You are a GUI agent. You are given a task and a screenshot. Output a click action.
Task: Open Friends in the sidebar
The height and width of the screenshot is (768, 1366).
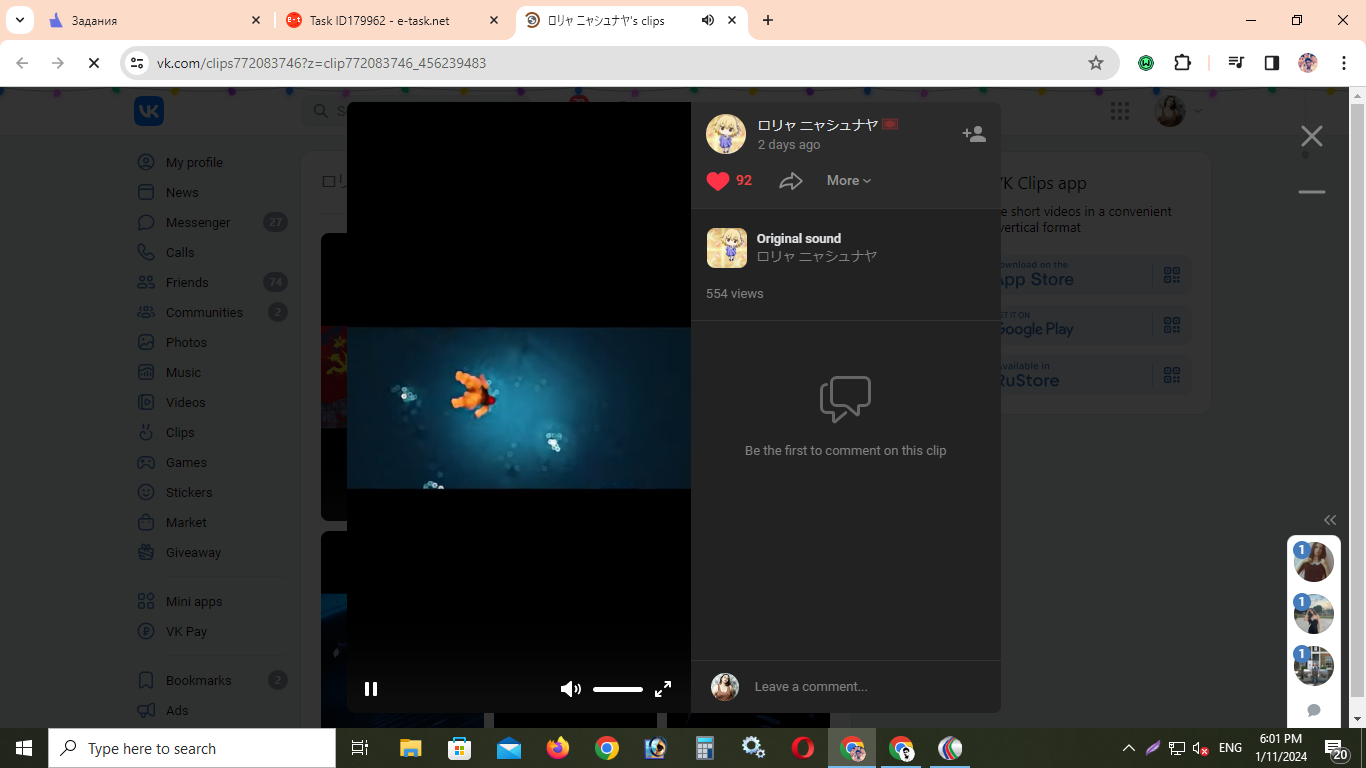pyautogui.click(x=187, y=282)
